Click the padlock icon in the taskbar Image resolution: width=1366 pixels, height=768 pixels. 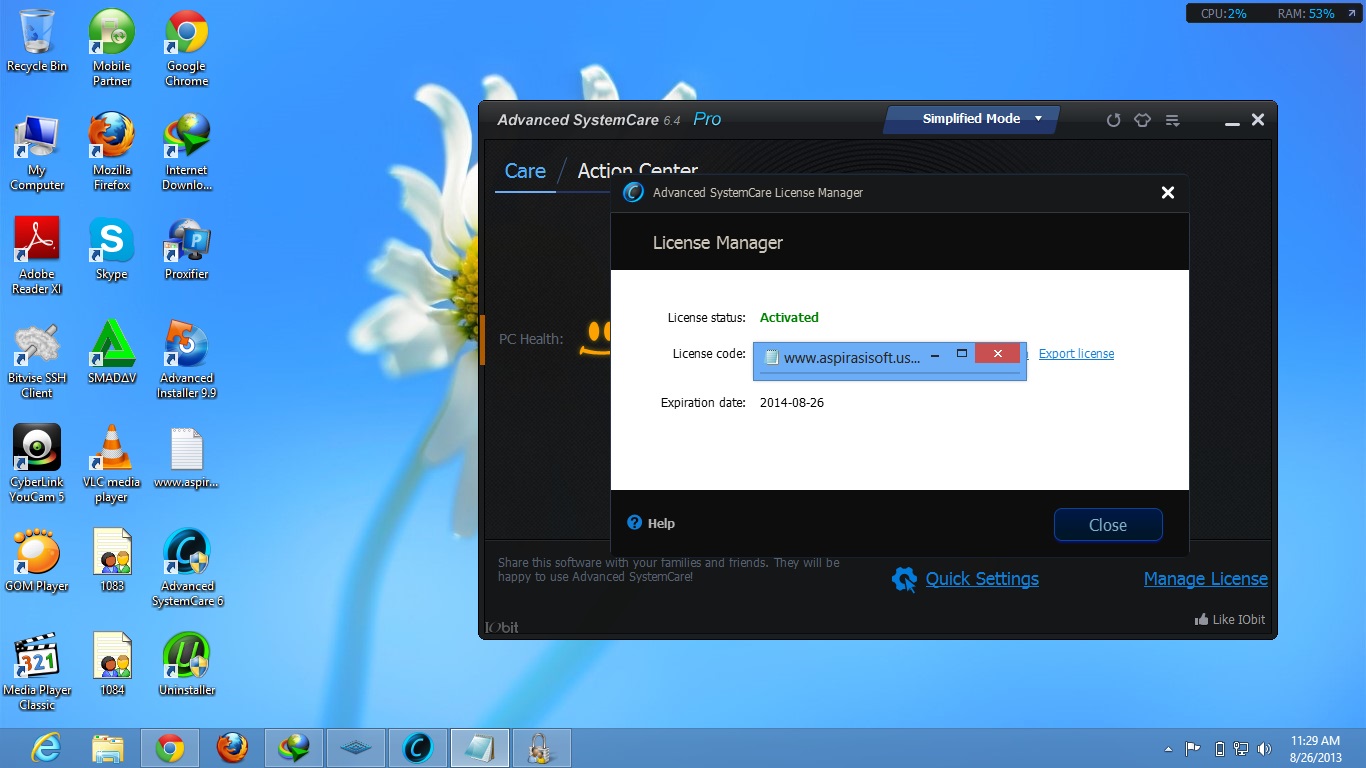(541, 748)
